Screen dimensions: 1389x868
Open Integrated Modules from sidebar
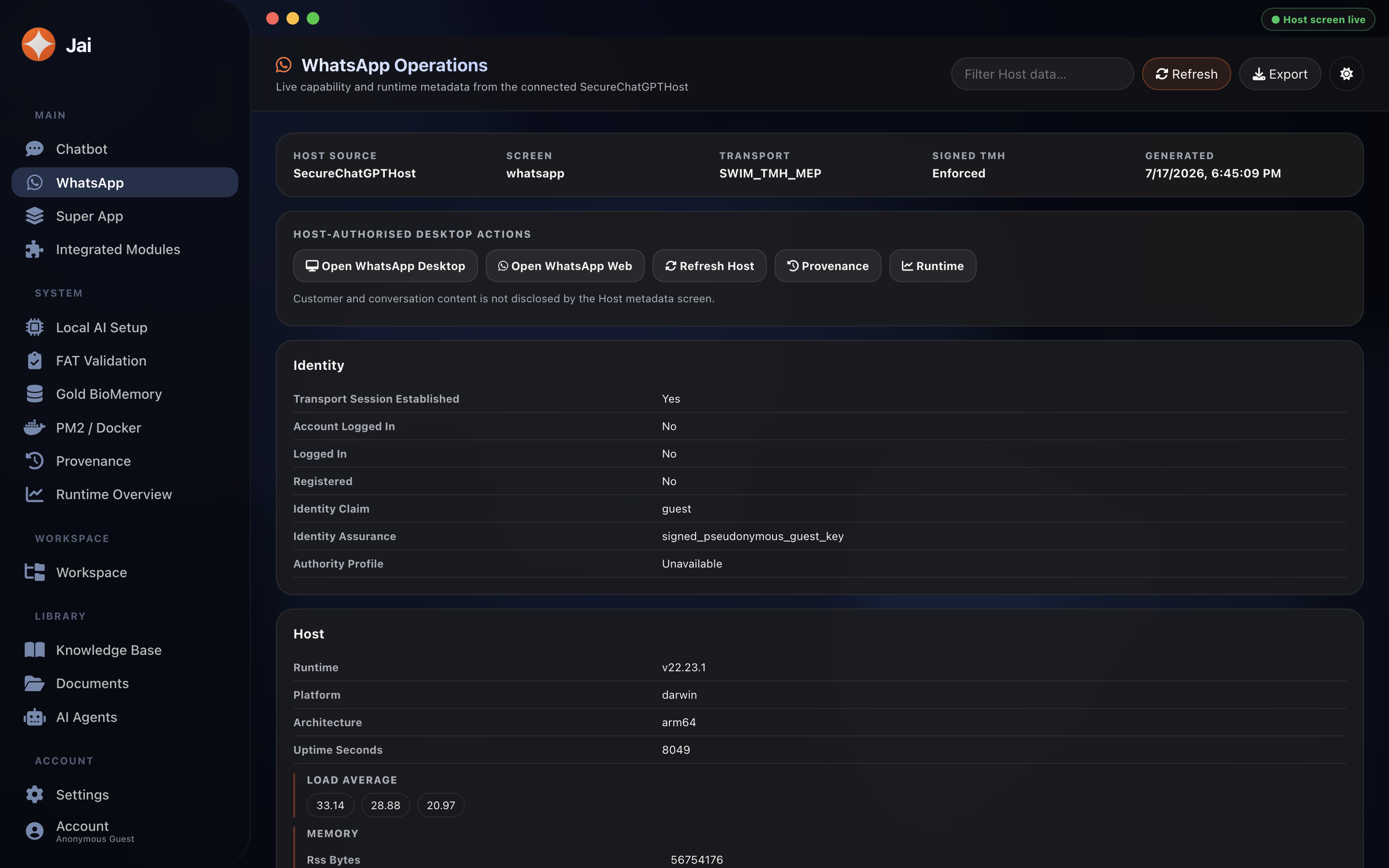tap(124, 249)
